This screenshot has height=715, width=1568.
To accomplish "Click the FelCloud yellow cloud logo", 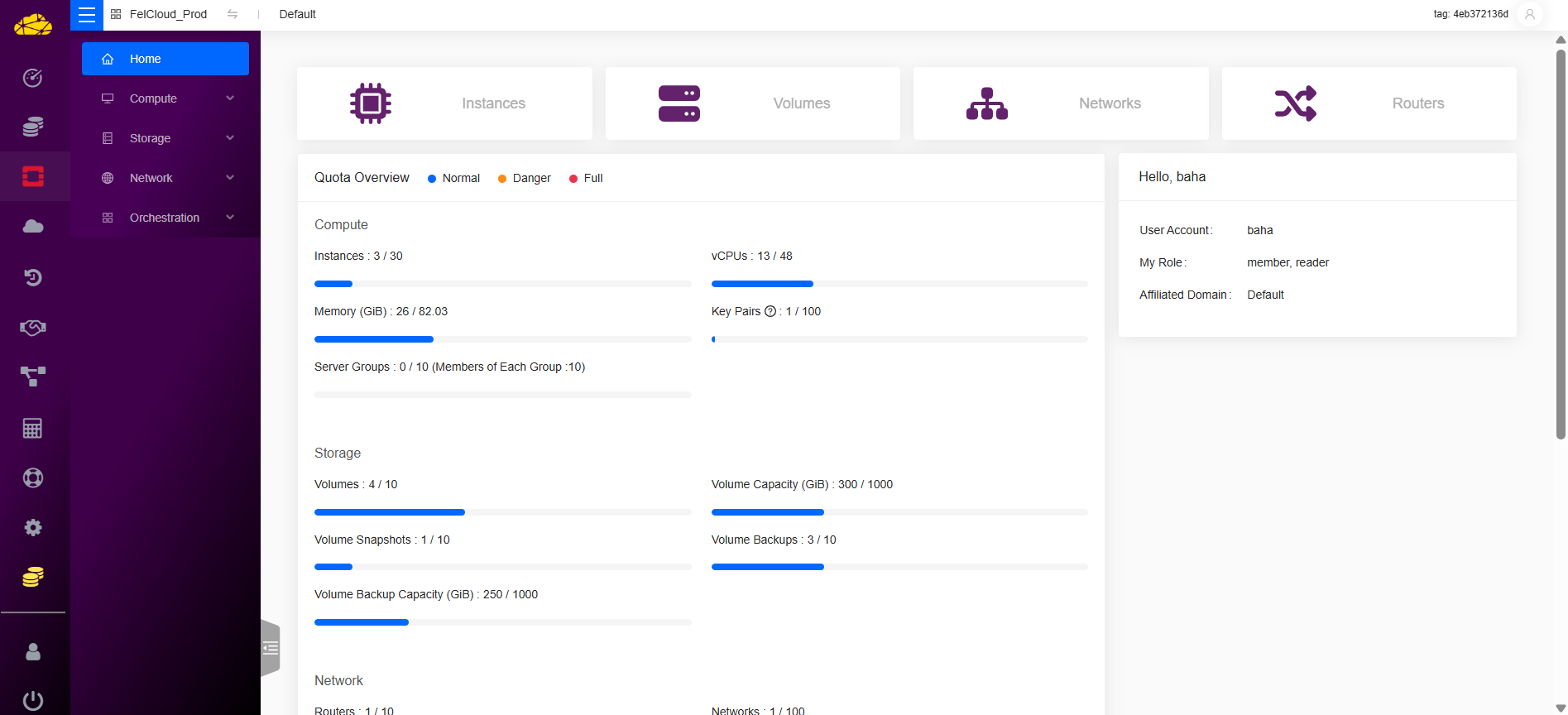I will pyautogui.click(x=33, y=24).
